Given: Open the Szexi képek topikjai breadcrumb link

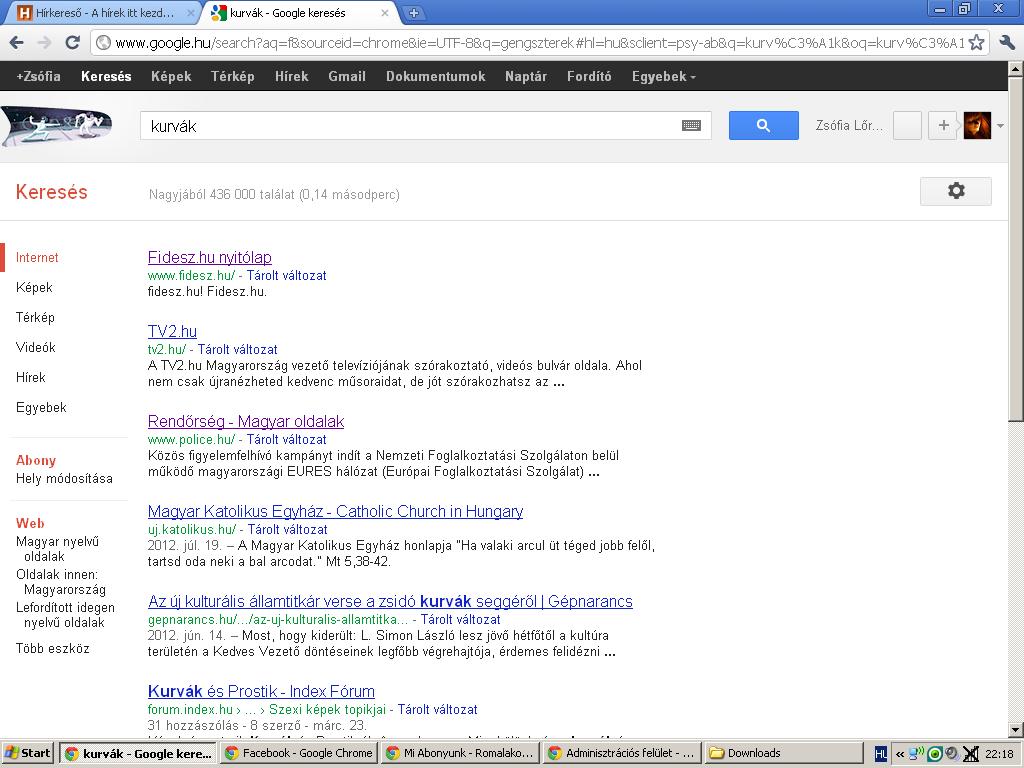Looking at the screenshot, I should (329, 709).
